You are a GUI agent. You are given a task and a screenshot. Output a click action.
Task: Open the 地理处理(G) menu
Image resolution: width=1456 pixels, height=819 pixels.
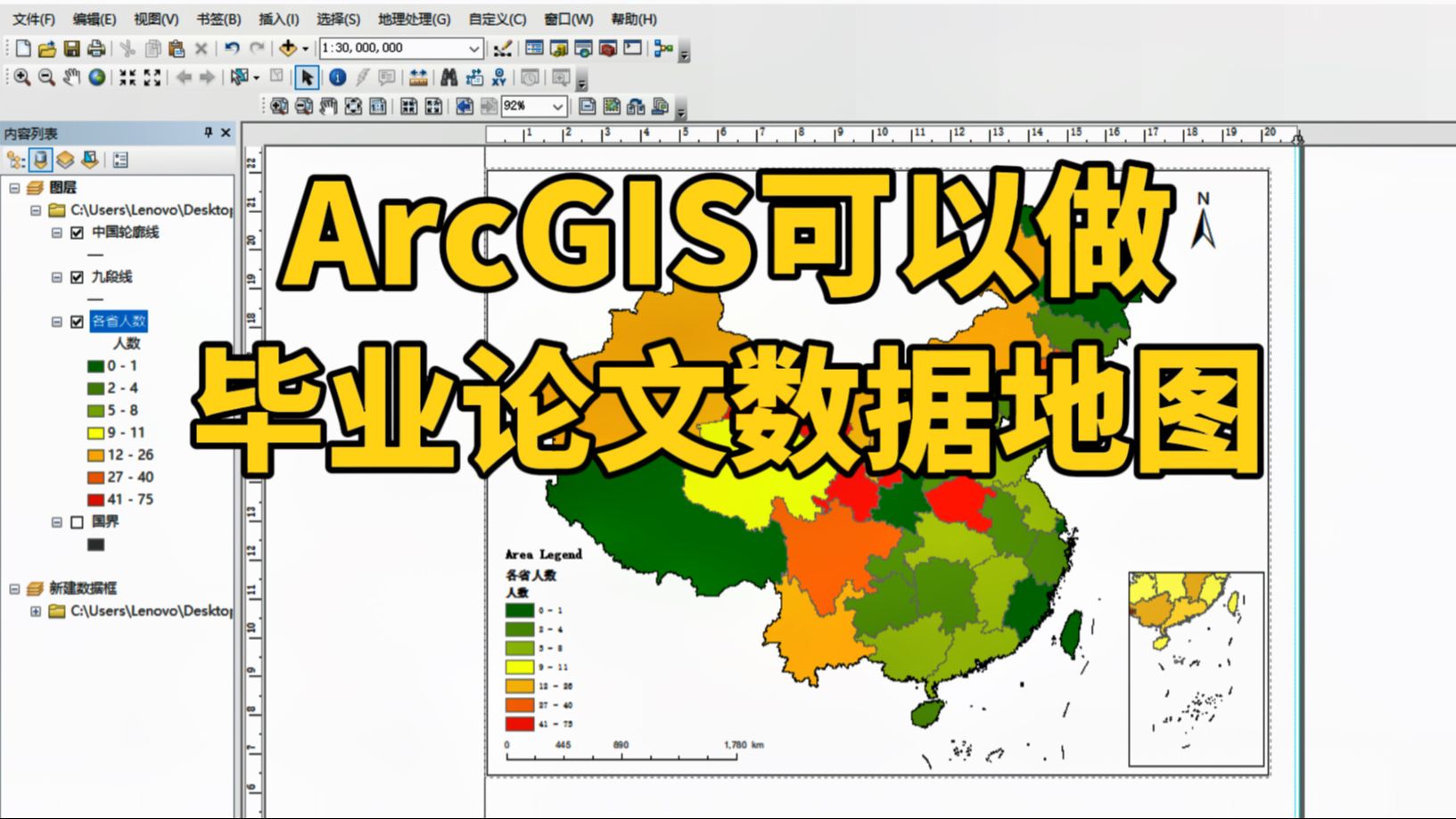(414, 19)
